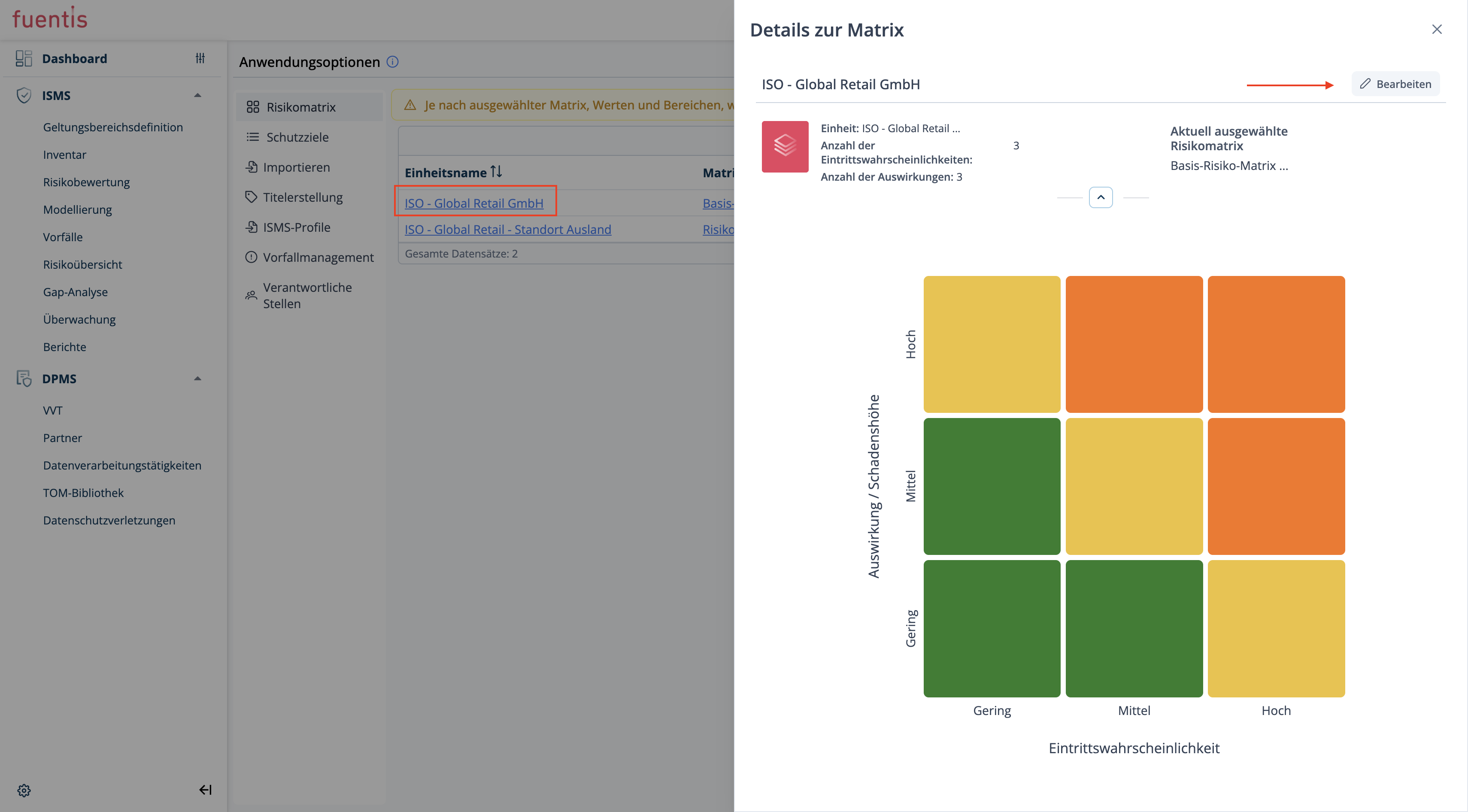1468x812 pixels.
Task: Collapse the sidebar with the arrow icon
Action: click(205, 790)
